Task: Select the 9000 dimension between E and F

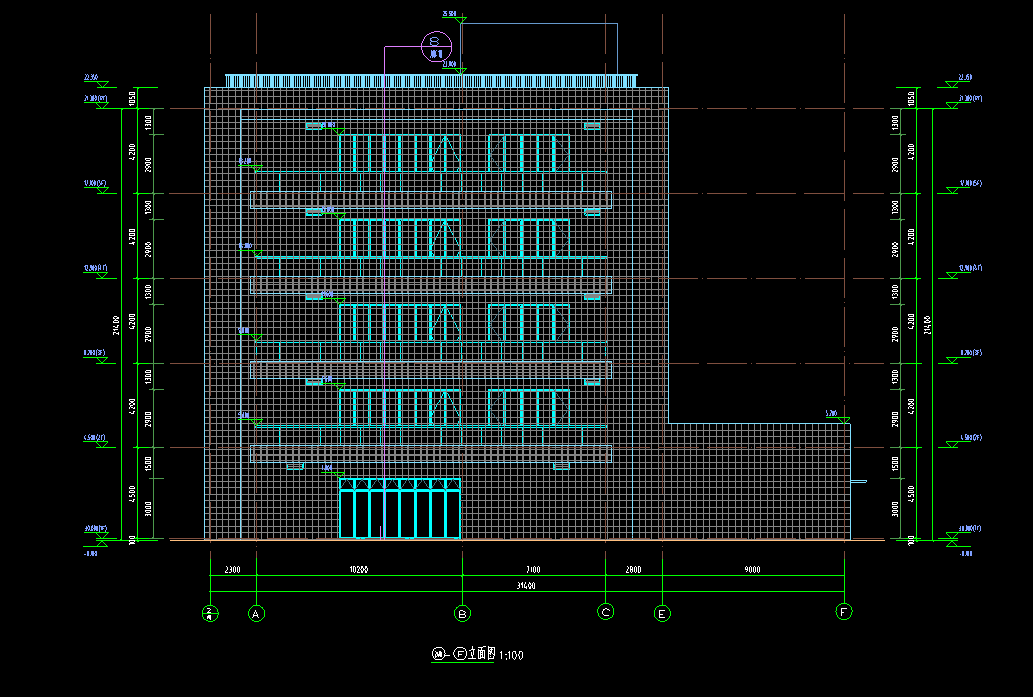Action: [752, 569]
